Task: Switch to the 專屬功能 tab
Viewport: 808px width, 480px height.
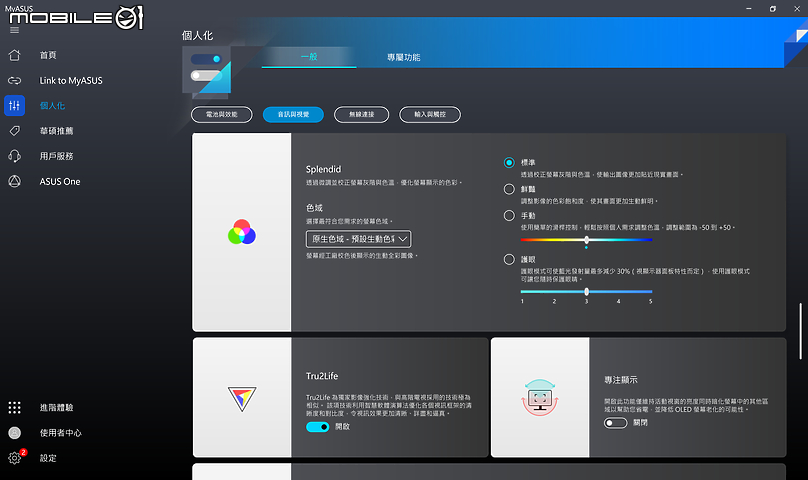Action: [x=403, y=57]
